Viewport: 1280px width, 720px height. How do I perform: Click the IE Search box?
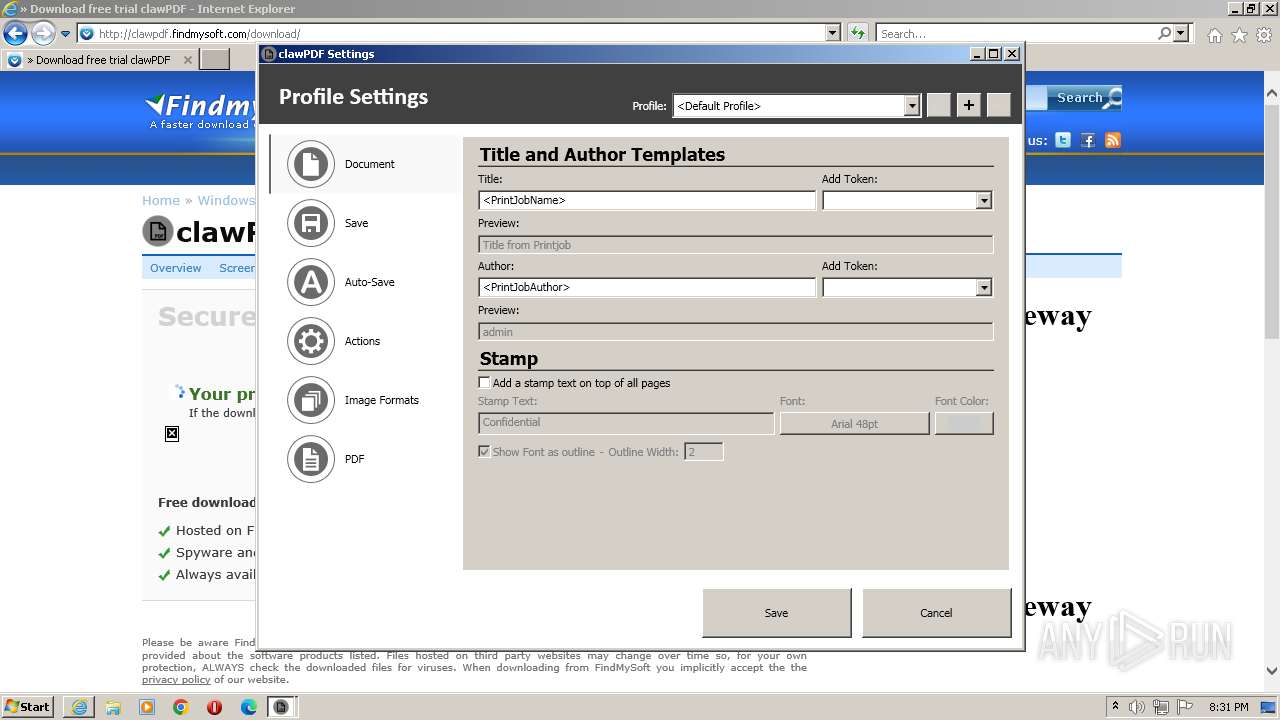click(1015, 33)
